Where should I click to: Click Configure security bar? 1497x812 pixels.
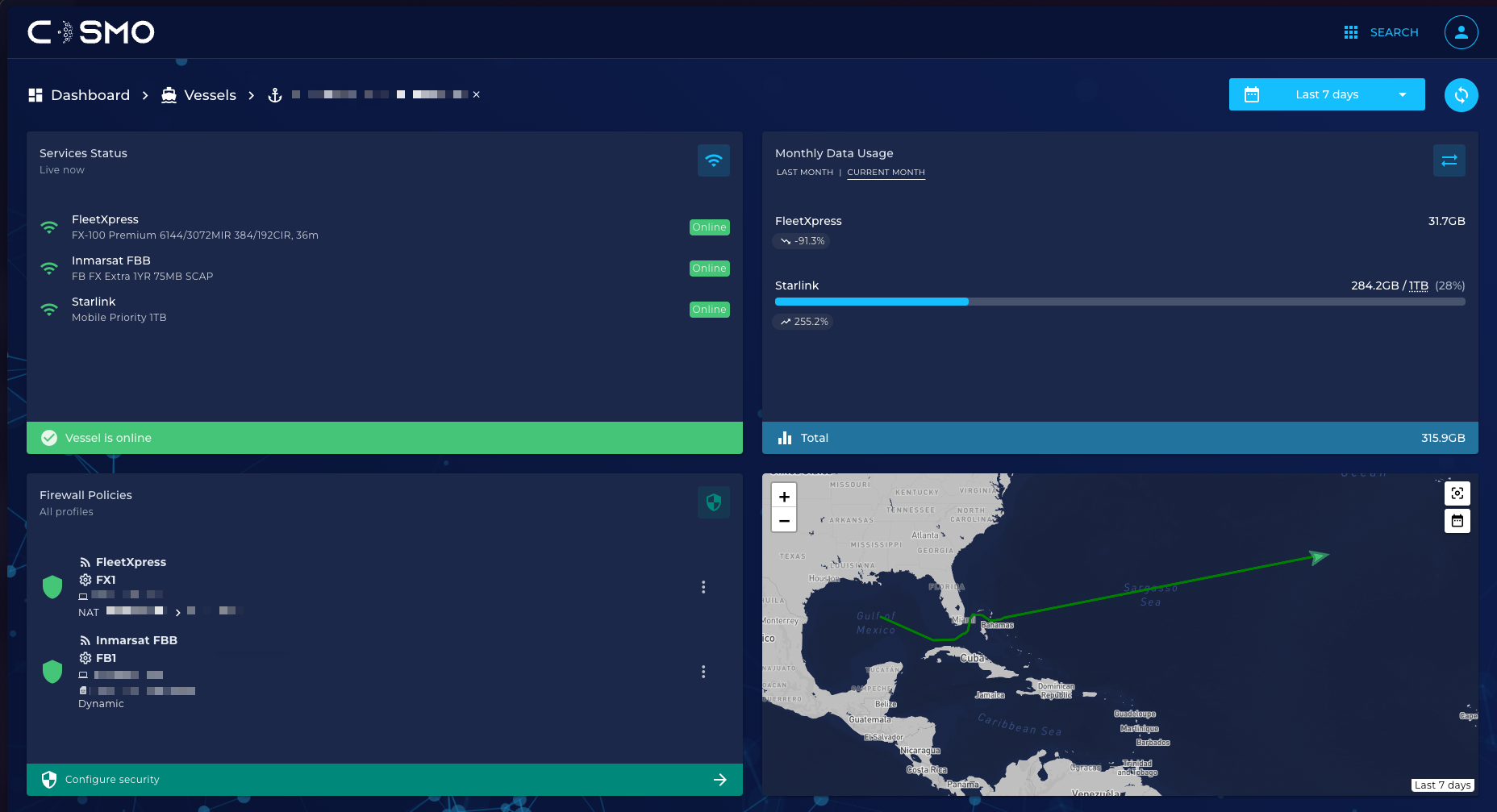384,780
